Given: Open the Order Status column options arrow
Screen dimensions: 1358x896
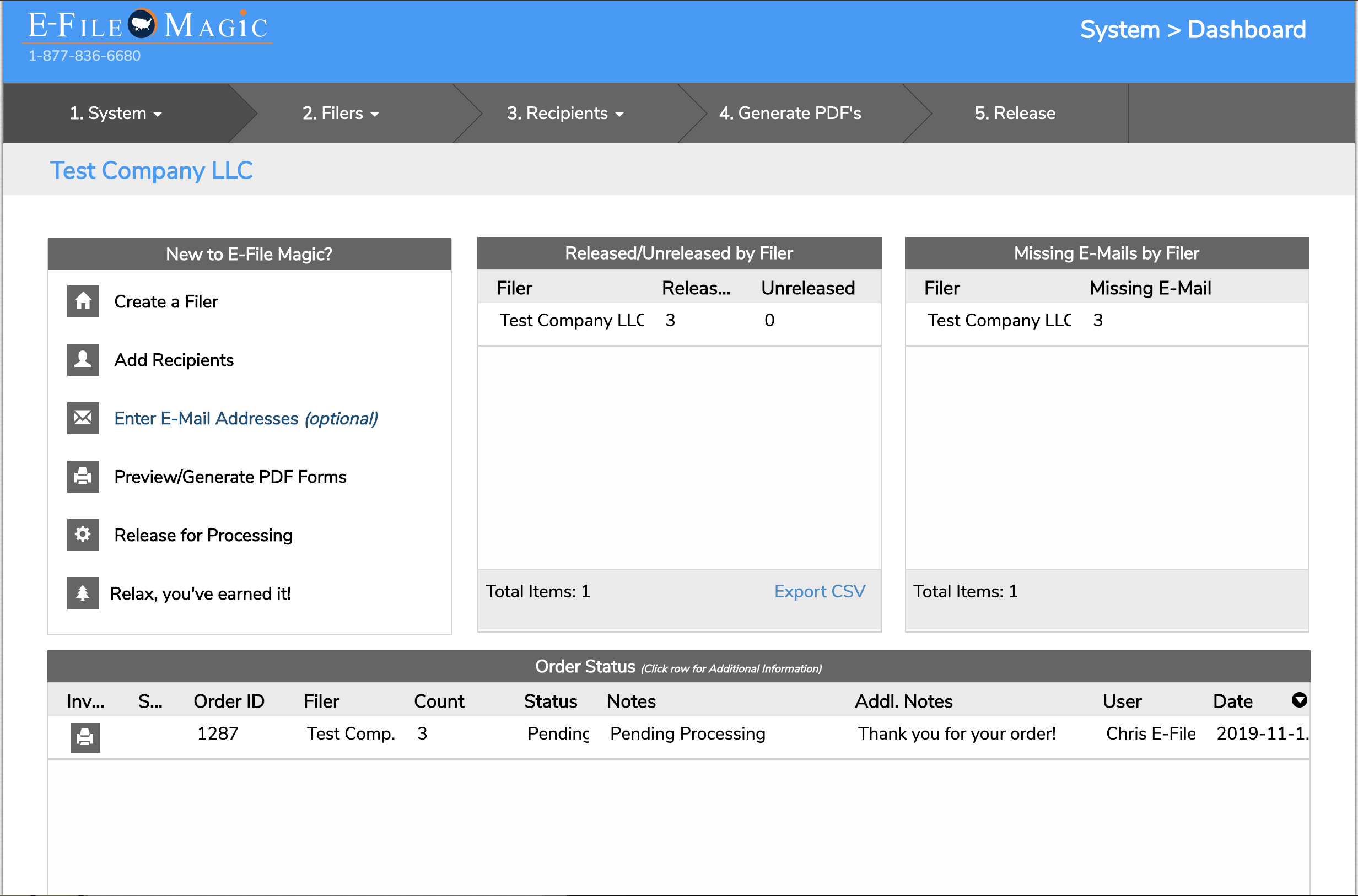Looking at the screenshot, I should (x=1299, y=700).
